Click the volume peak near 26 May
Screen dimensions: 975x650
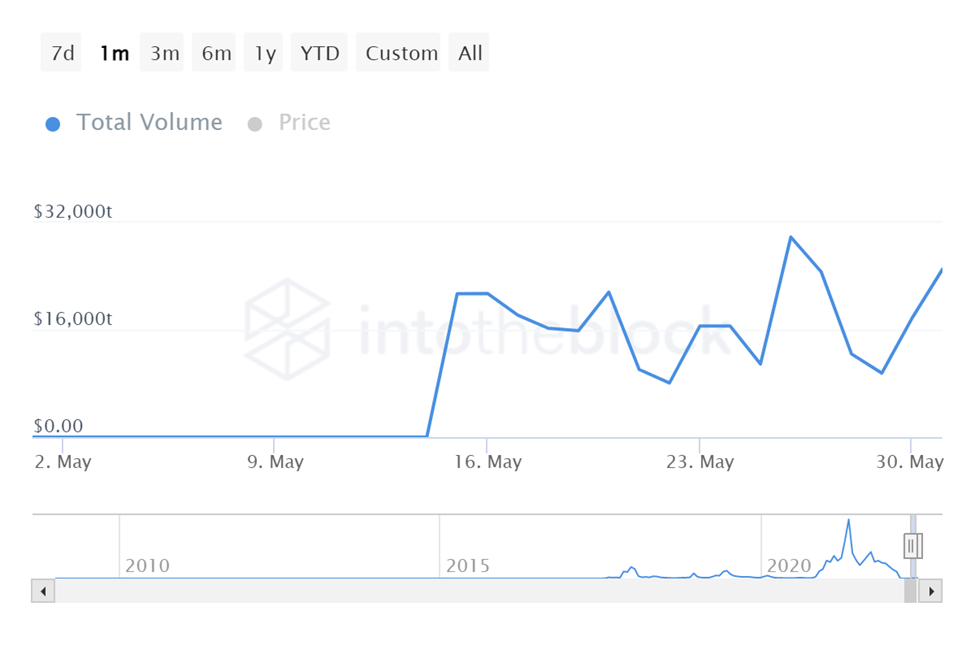coord(791,237)
